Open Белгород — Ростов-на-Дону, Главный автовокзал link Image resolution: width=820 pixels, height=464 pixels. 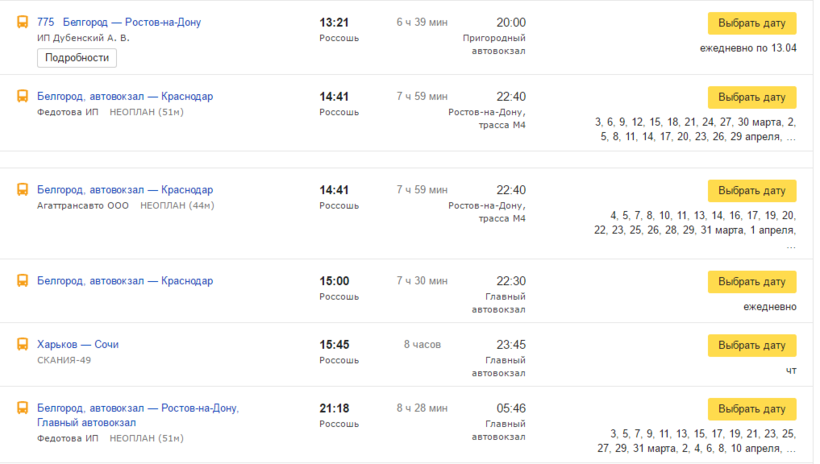click(x=138, y=415)
